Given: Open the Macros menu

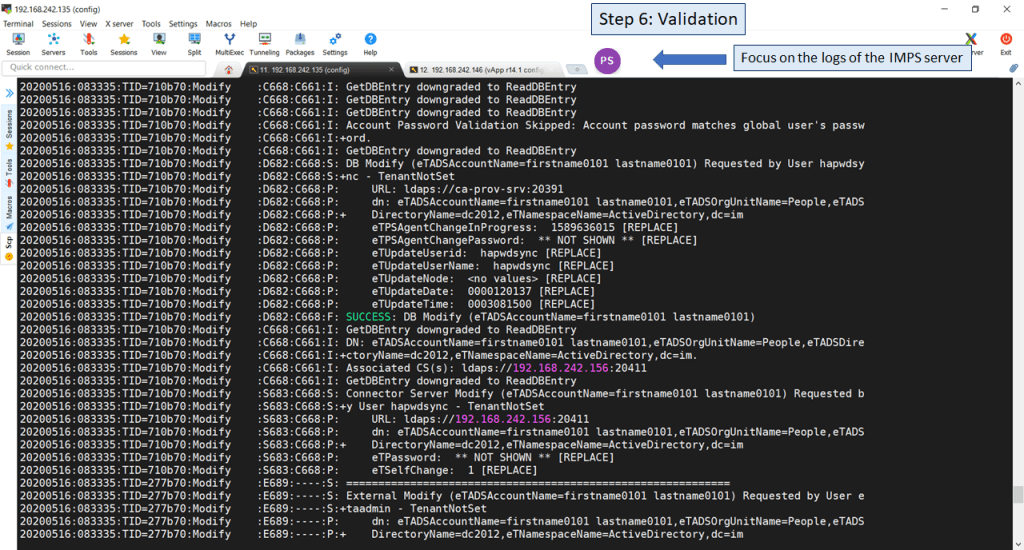Looking at the screenshot, I should [x=218, y=23].
